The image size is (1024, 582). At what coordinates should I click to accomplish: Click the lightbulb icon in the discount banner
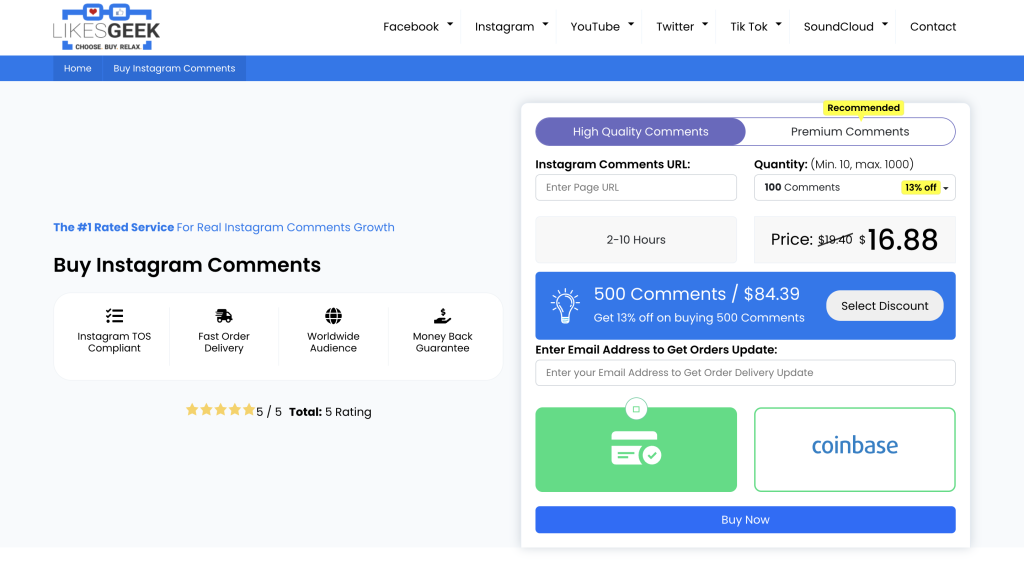click(x=566, y=303)
